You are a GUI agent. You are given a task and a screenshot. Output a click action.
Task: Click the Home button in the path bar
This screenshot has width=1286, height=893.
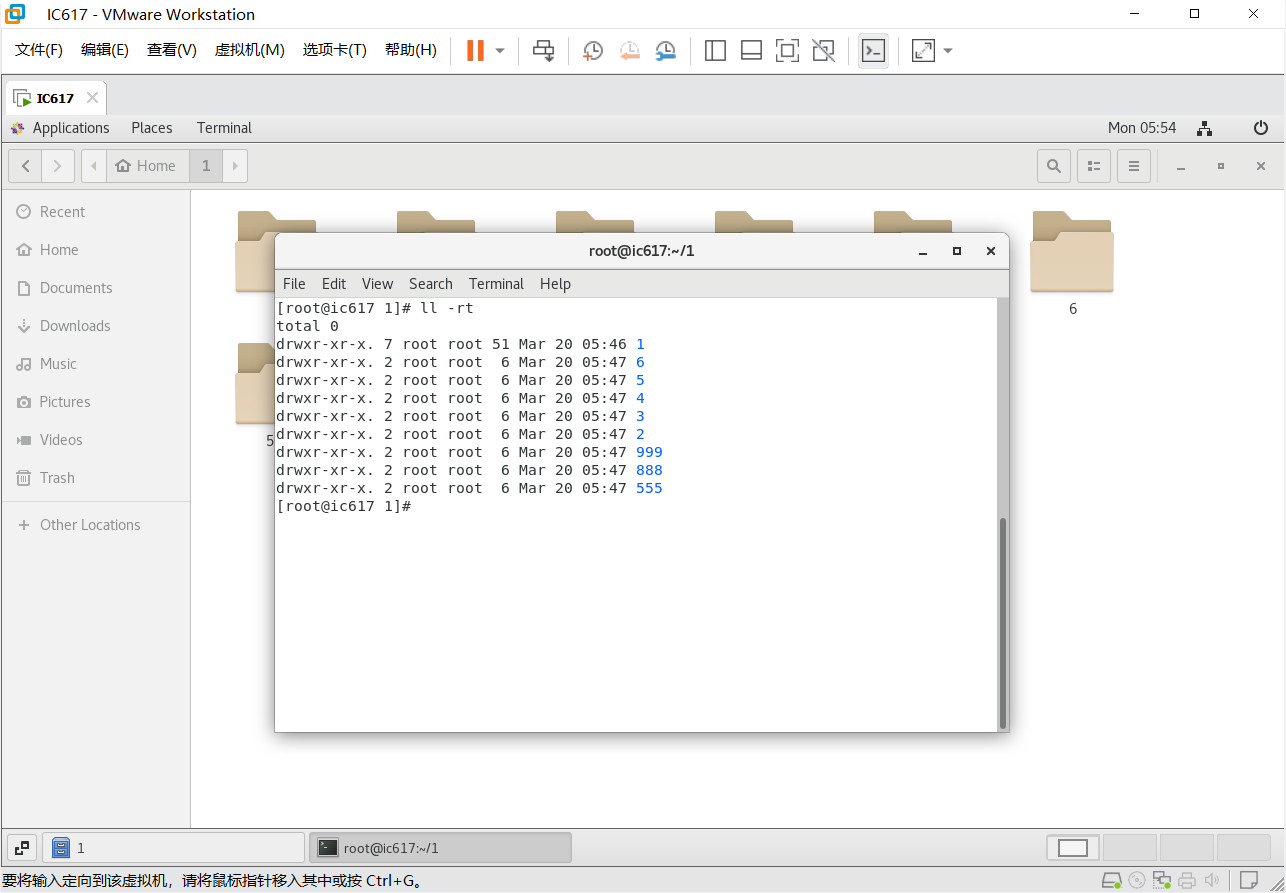point(147,166)
